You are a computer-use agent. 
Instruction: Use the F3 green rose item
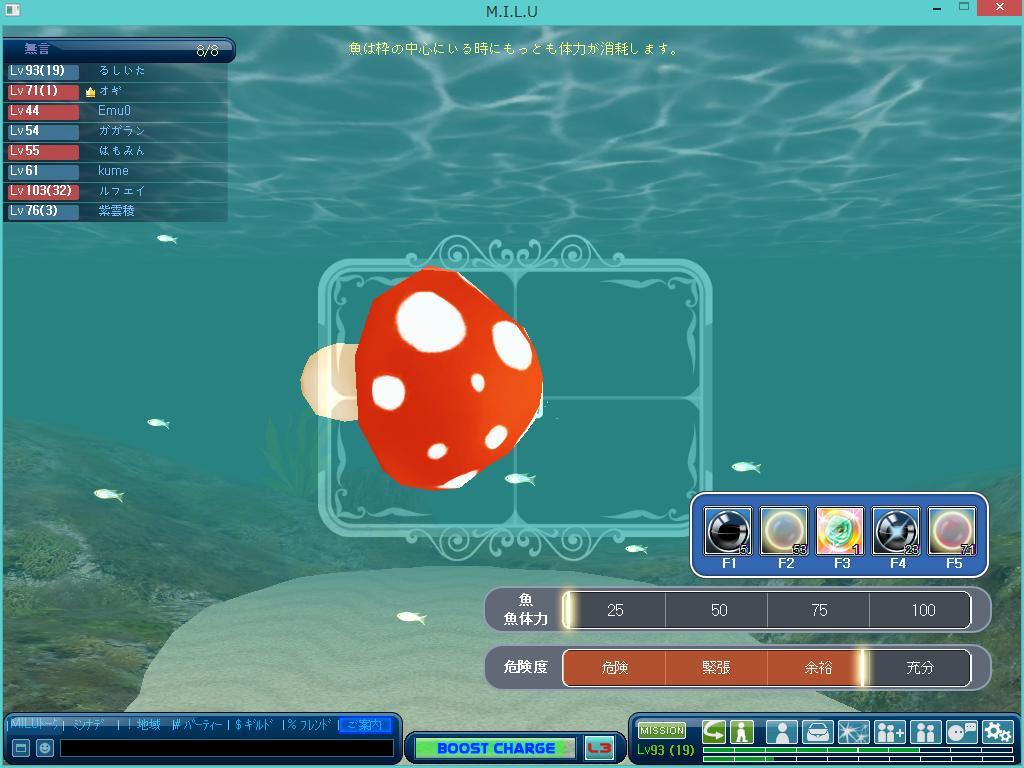[x=839, y=531]
